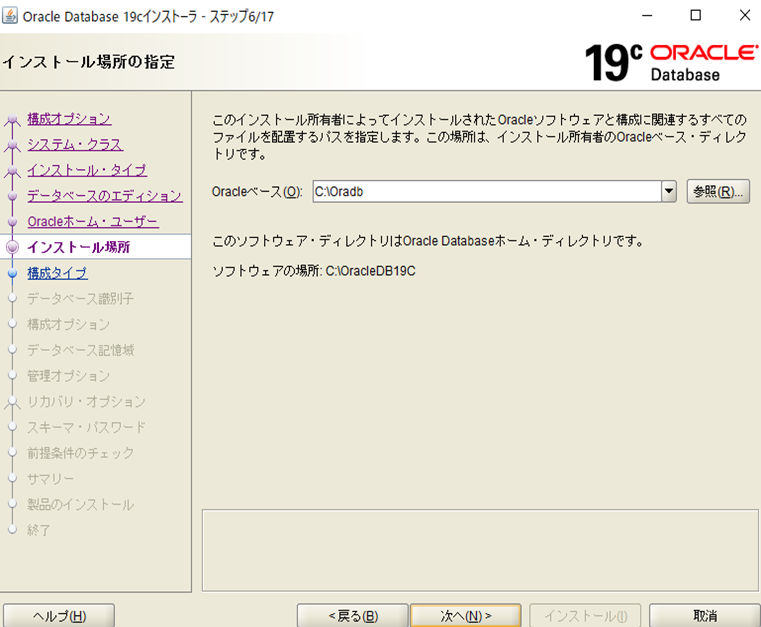761x627 pixels.
Task: Open the 構成オプション step link
Action: (69, 119)
